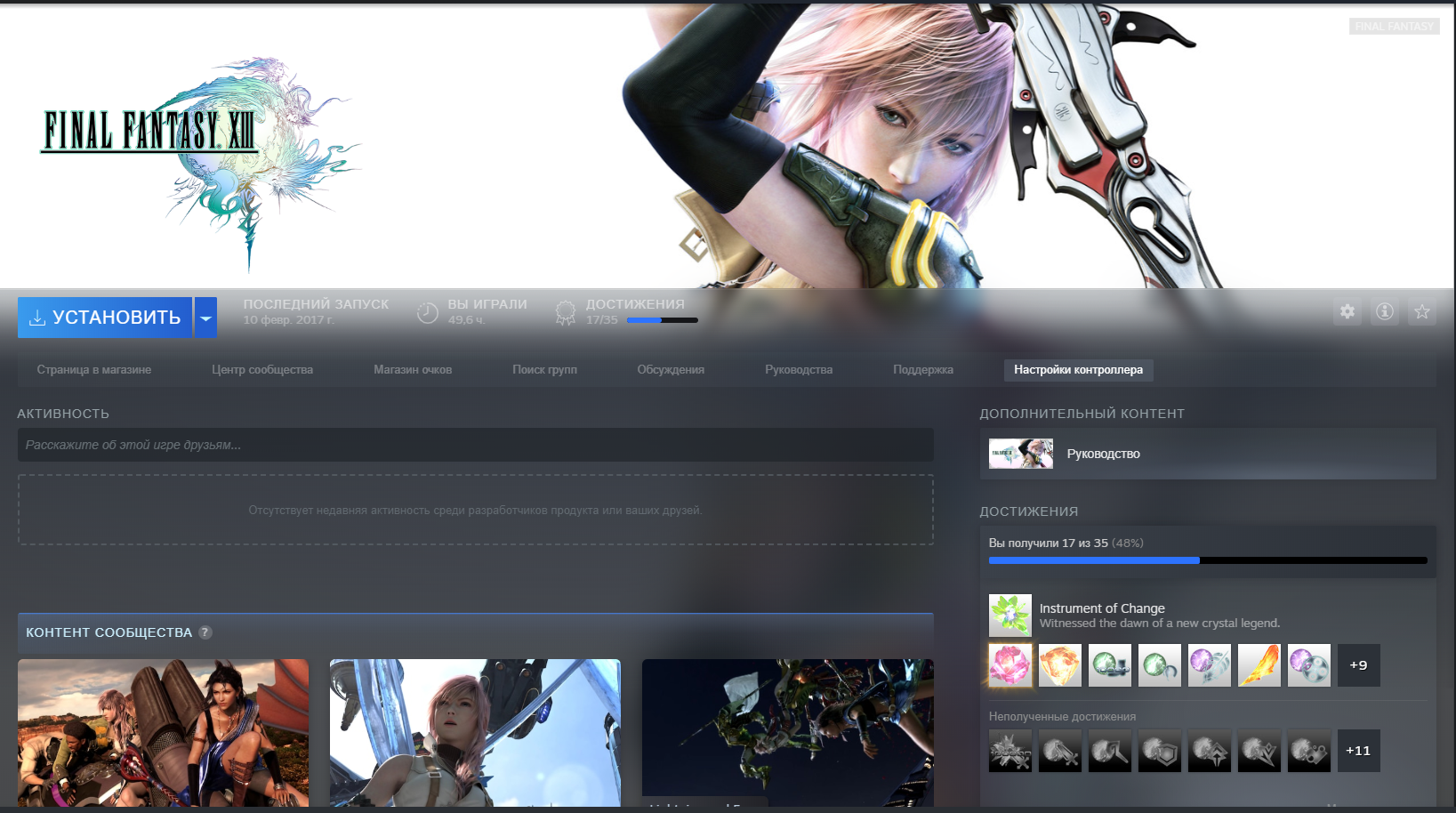Click the third locked achievement icon

tap(1110, 751)
